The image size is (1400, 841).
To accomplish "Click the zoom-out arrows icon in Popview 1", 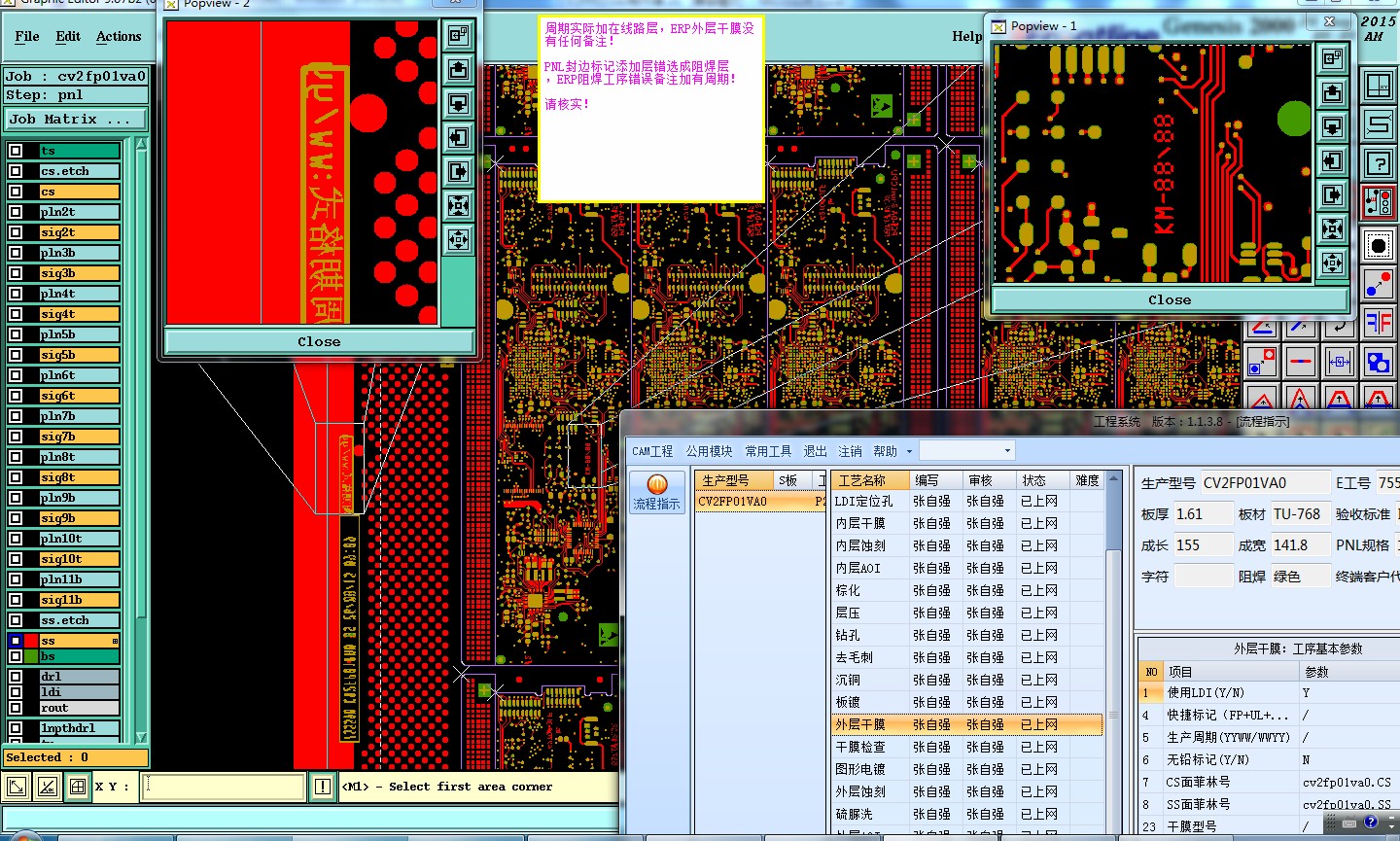I will click(1332, 263).
